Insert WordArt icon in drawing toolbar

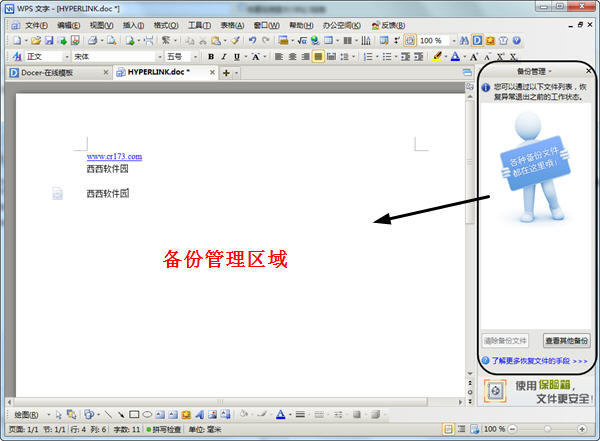click(x=199, y=415)
